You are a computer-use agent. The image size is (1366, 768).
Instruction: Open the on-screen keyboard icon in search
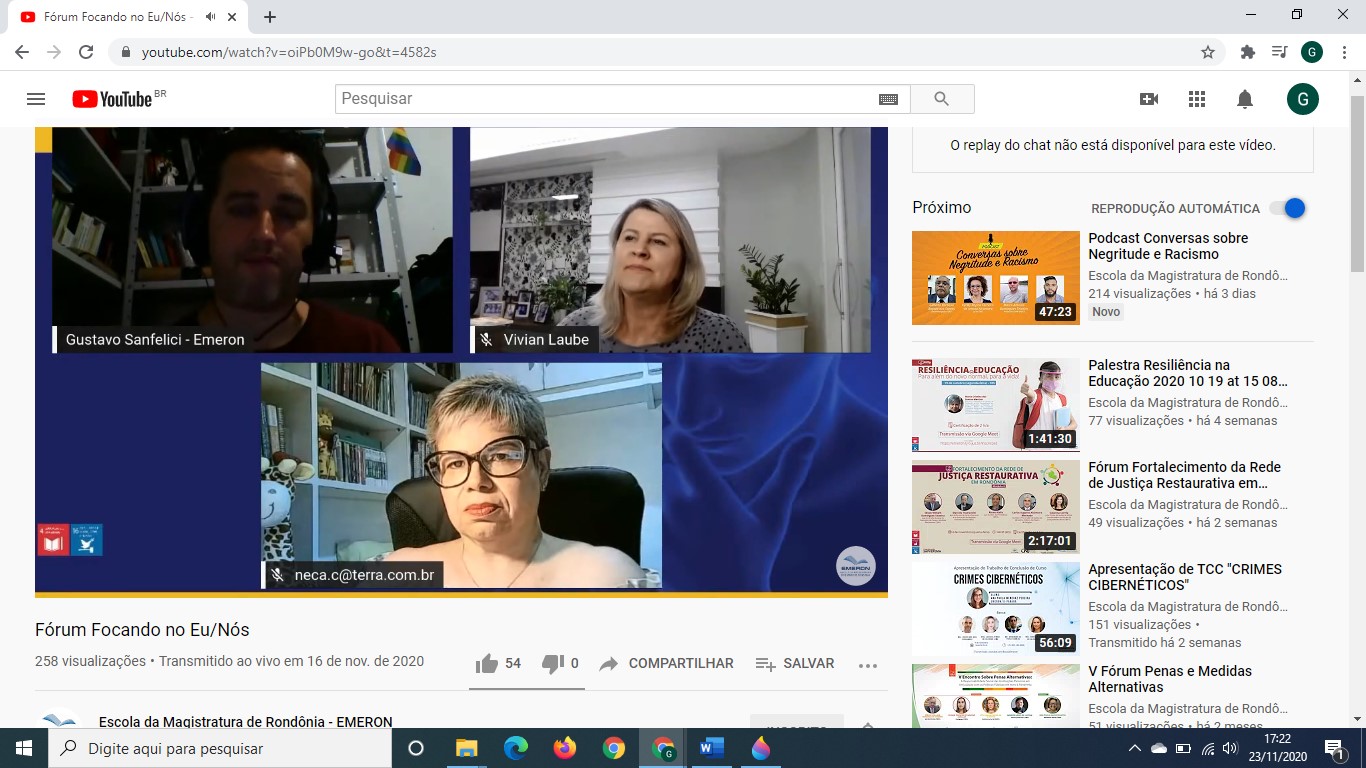point(888,99)
